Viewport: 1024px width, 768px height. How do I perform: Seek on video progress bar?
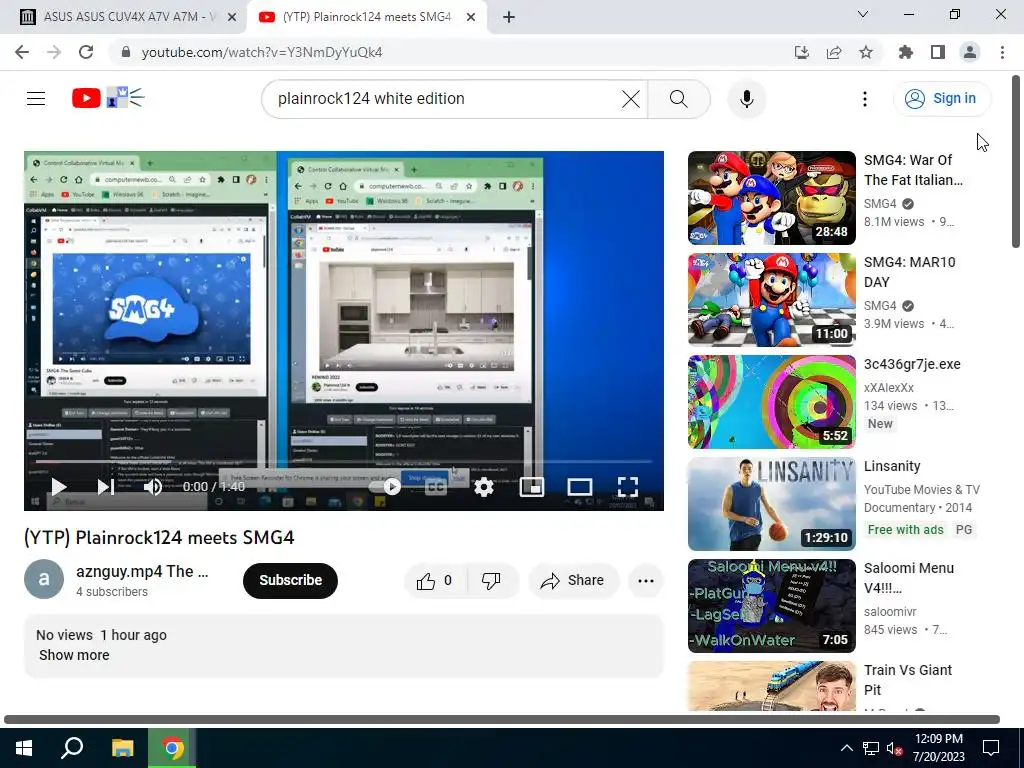tap(344, 462)
